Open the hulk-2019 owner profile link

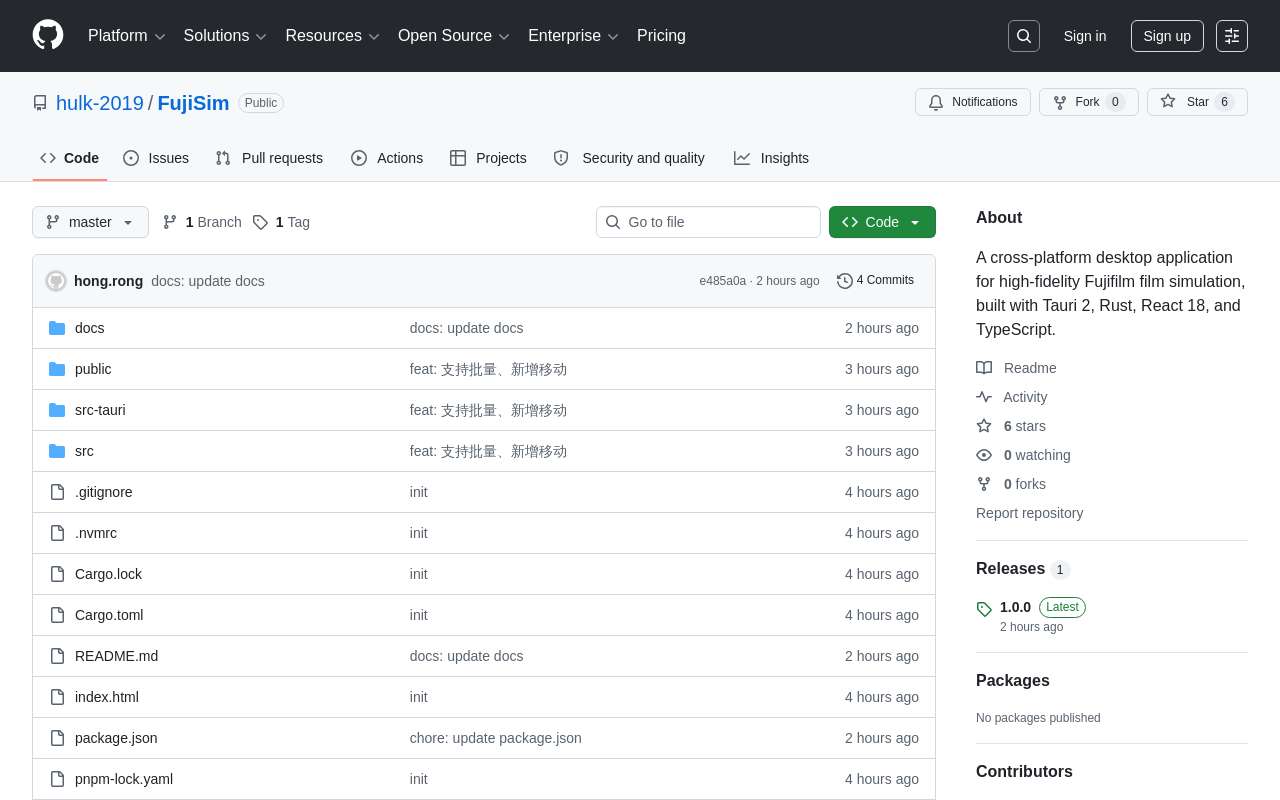coord(100,103)
